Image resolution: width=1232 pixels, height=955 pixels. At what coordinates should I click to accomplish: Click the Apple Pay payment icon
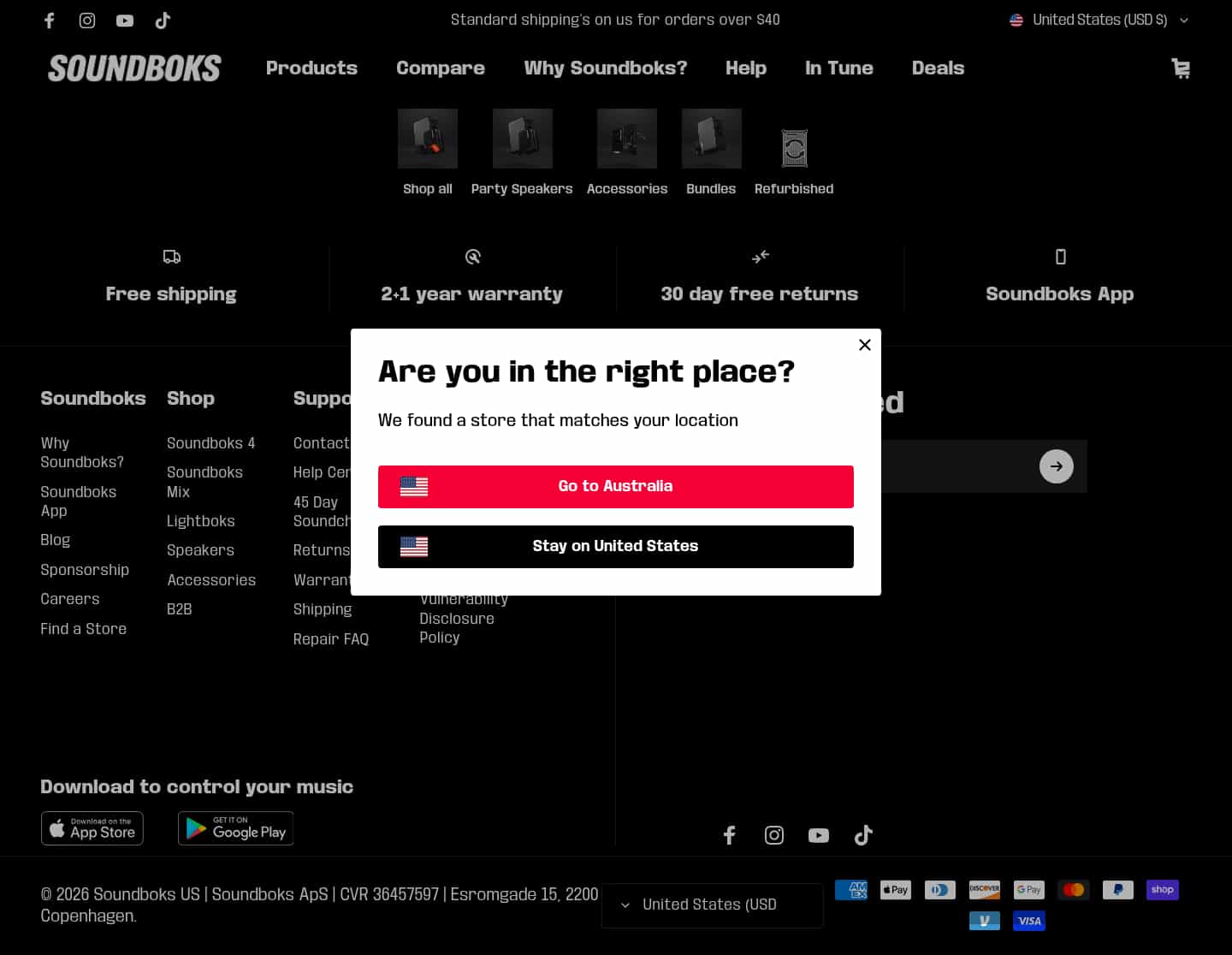coord(896,890)
